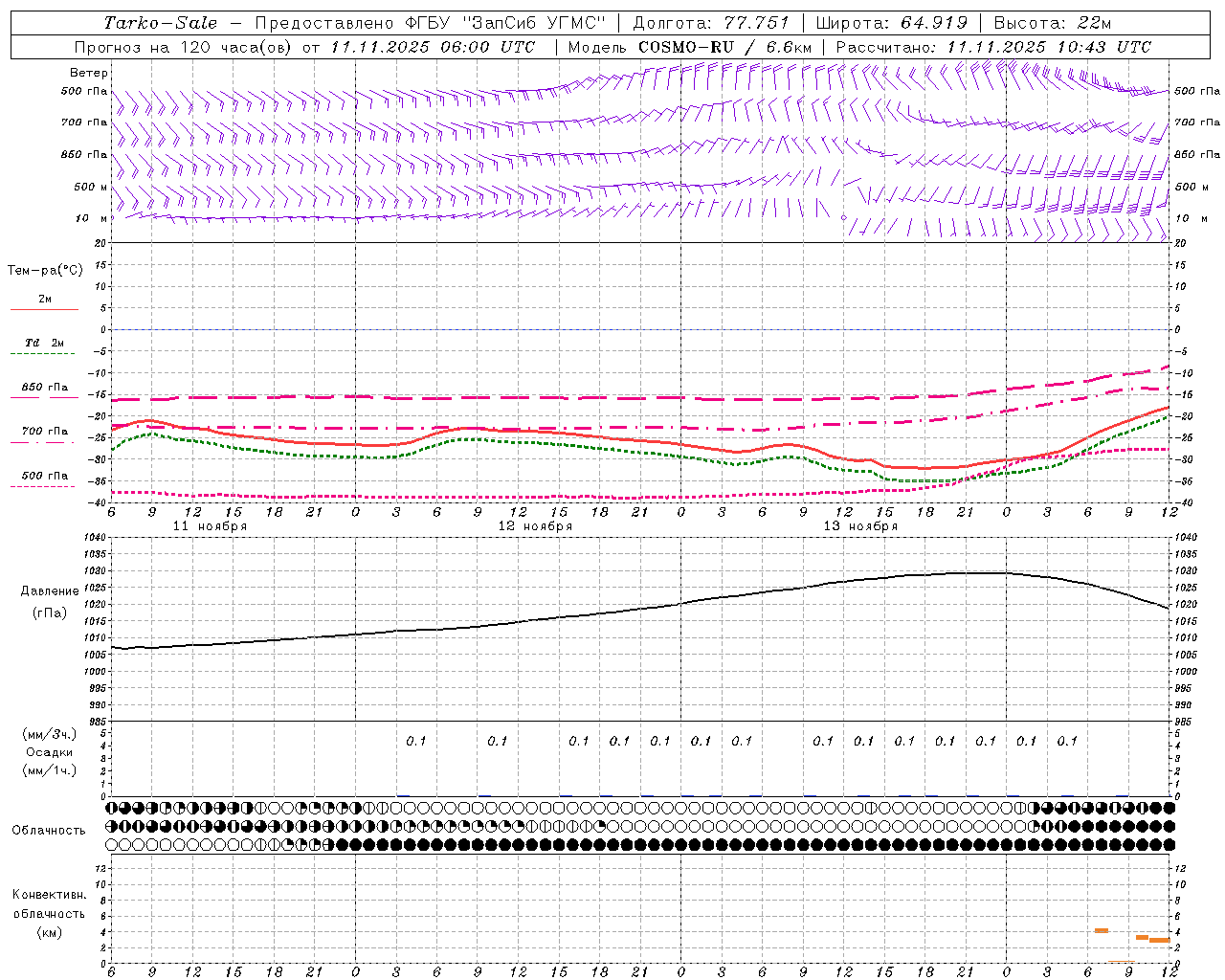Click the 'Давление' pressure panel label

pos(50,591)
